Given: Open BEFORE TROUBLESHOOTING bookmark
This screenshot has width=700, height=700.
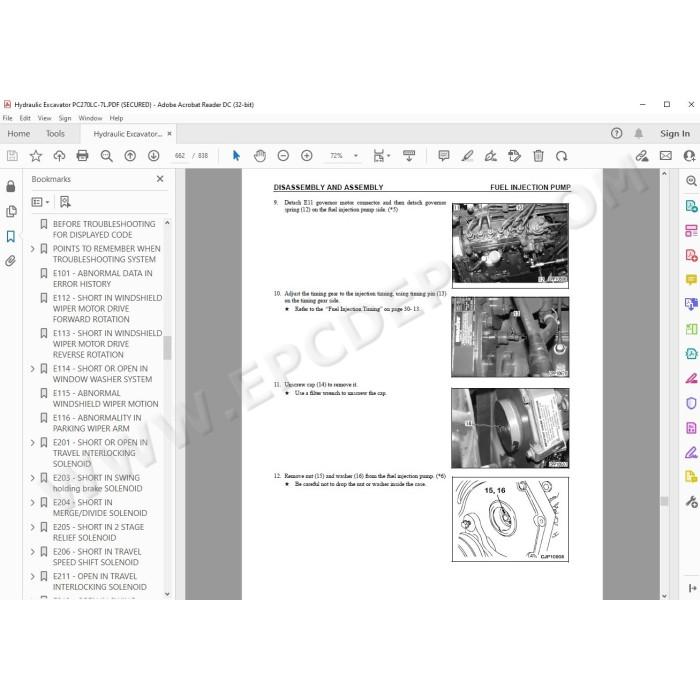Looking at the screenshot, I should coord(104,229).
